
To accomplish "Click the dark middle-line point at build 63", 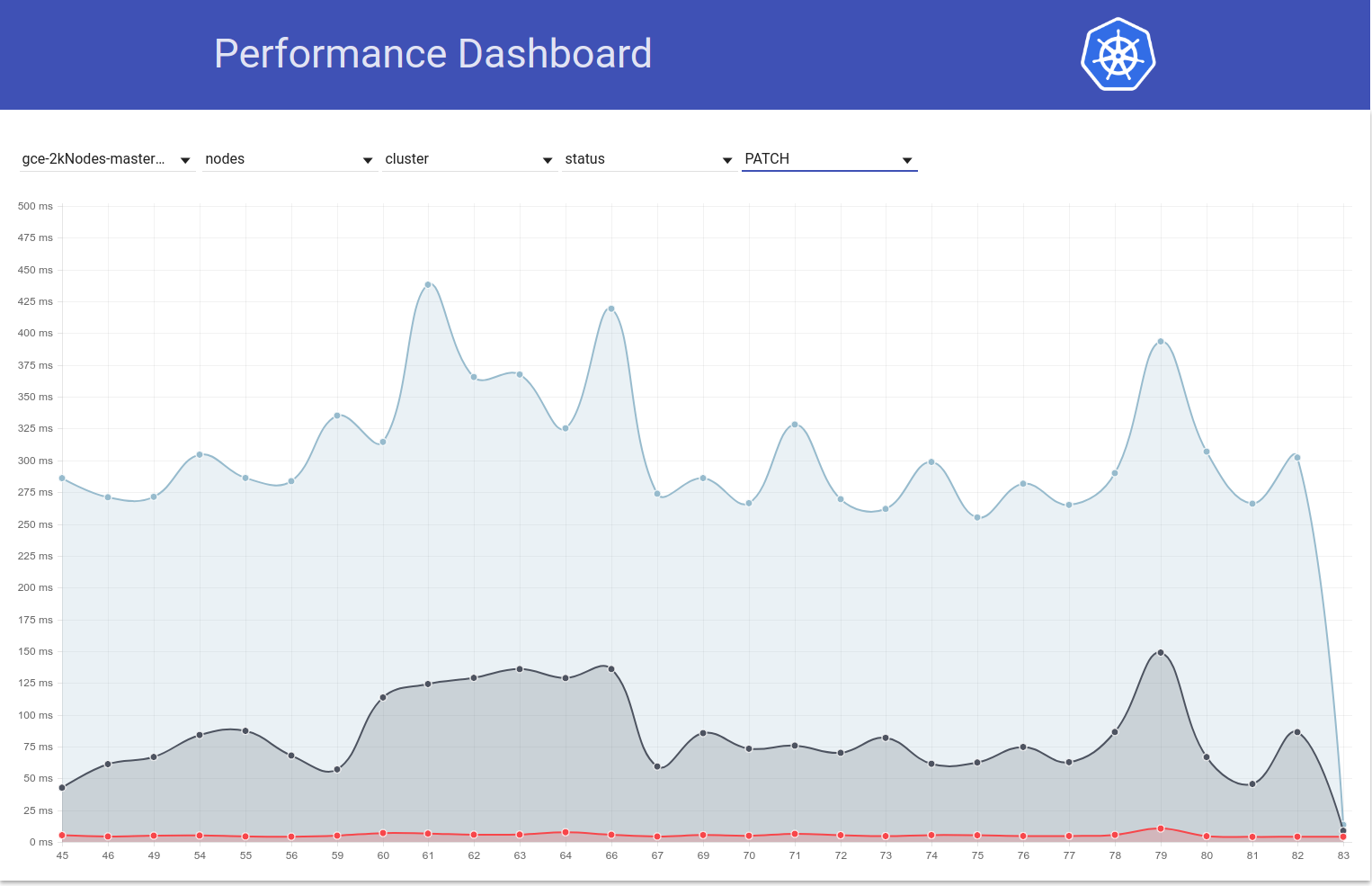I will 520,669.
